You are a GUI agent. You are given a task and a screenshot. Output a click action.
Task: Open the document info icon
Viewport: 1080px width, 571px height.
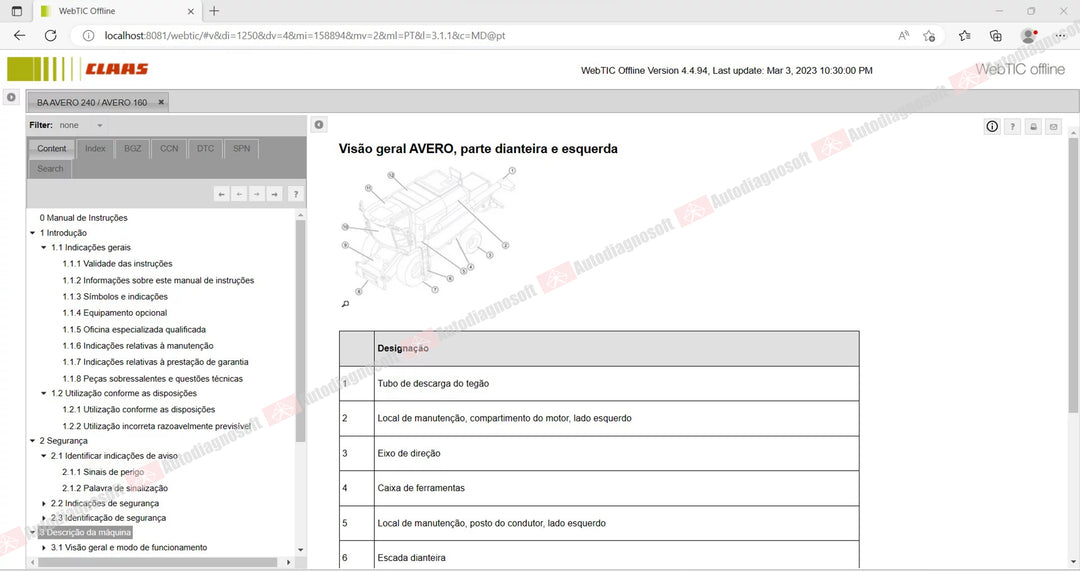tap(992, 127)
